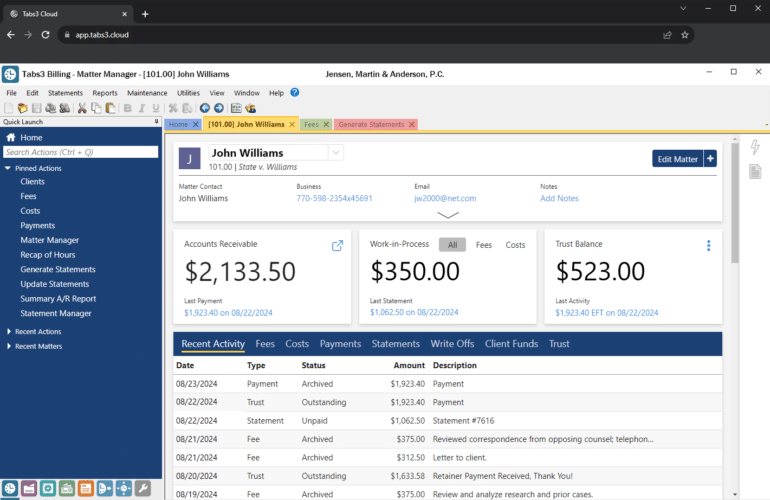The image size is (770, 500).
Task: Open Accounts Receivable pop-out icon
Action: click(337, 246)
